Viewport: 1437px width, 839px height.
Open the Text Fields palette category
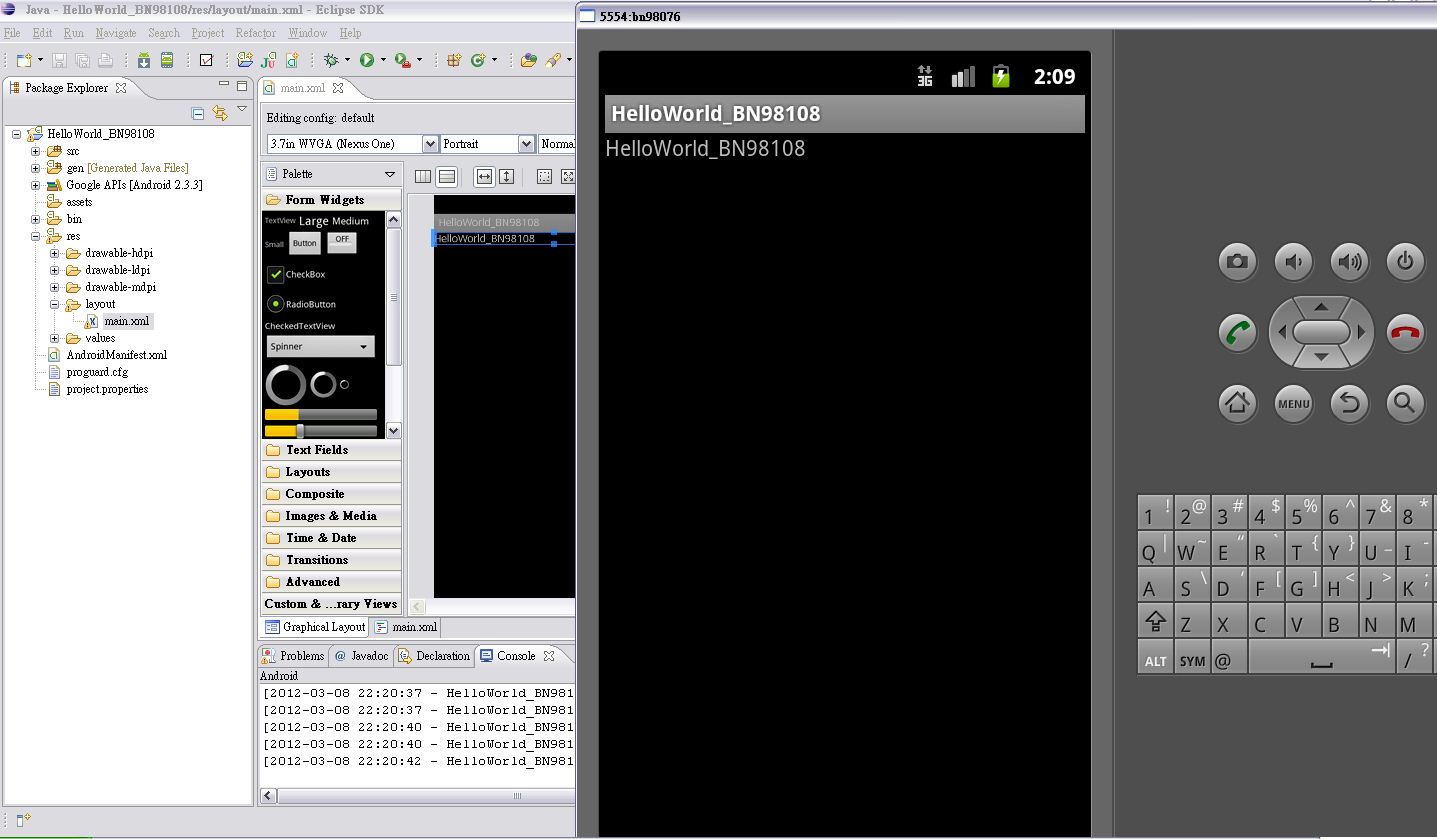tap(316, 450)
